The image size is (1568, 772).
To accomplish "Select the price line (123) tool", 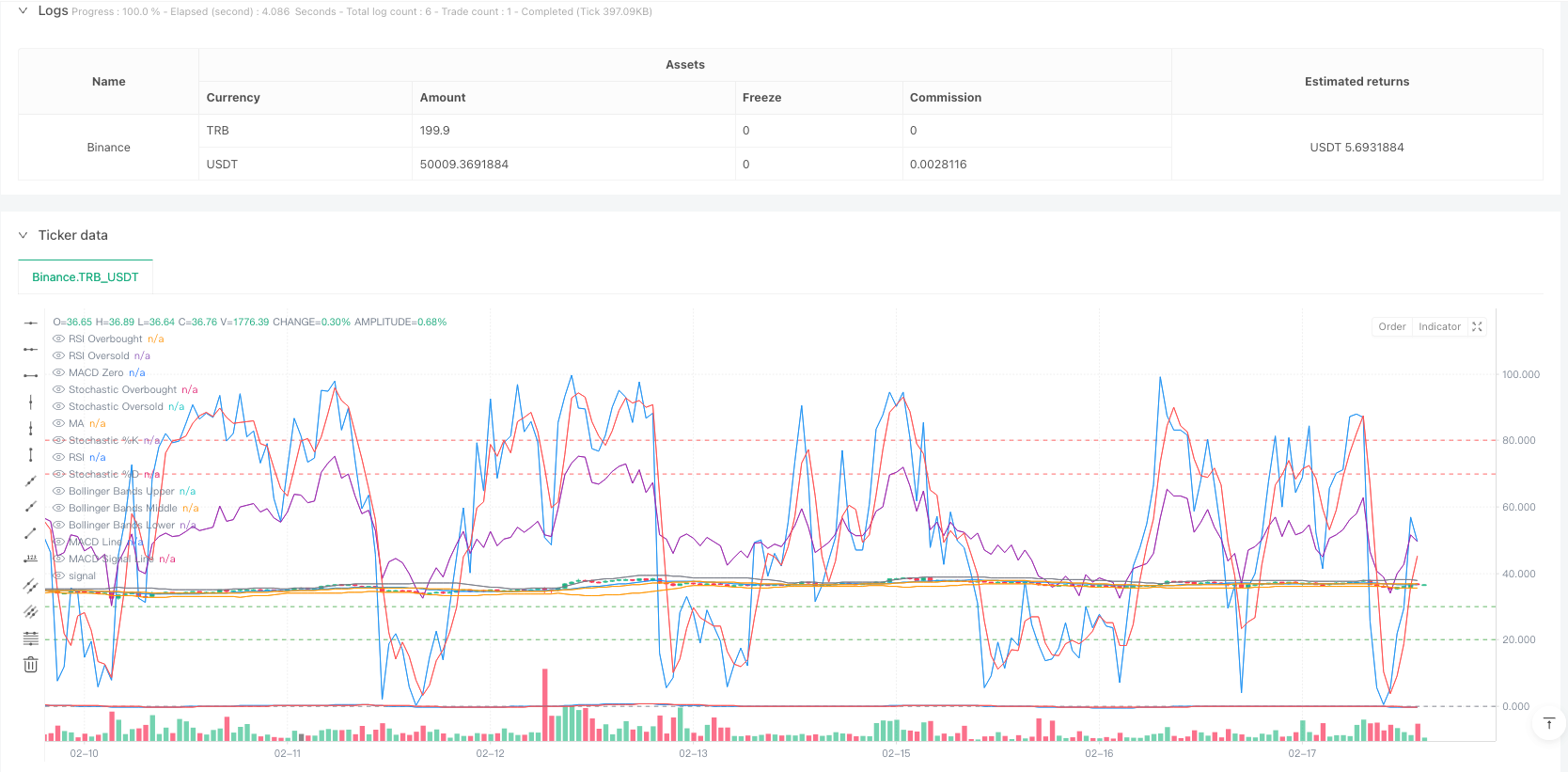I will pyautogui.click(x=30, y=559).
